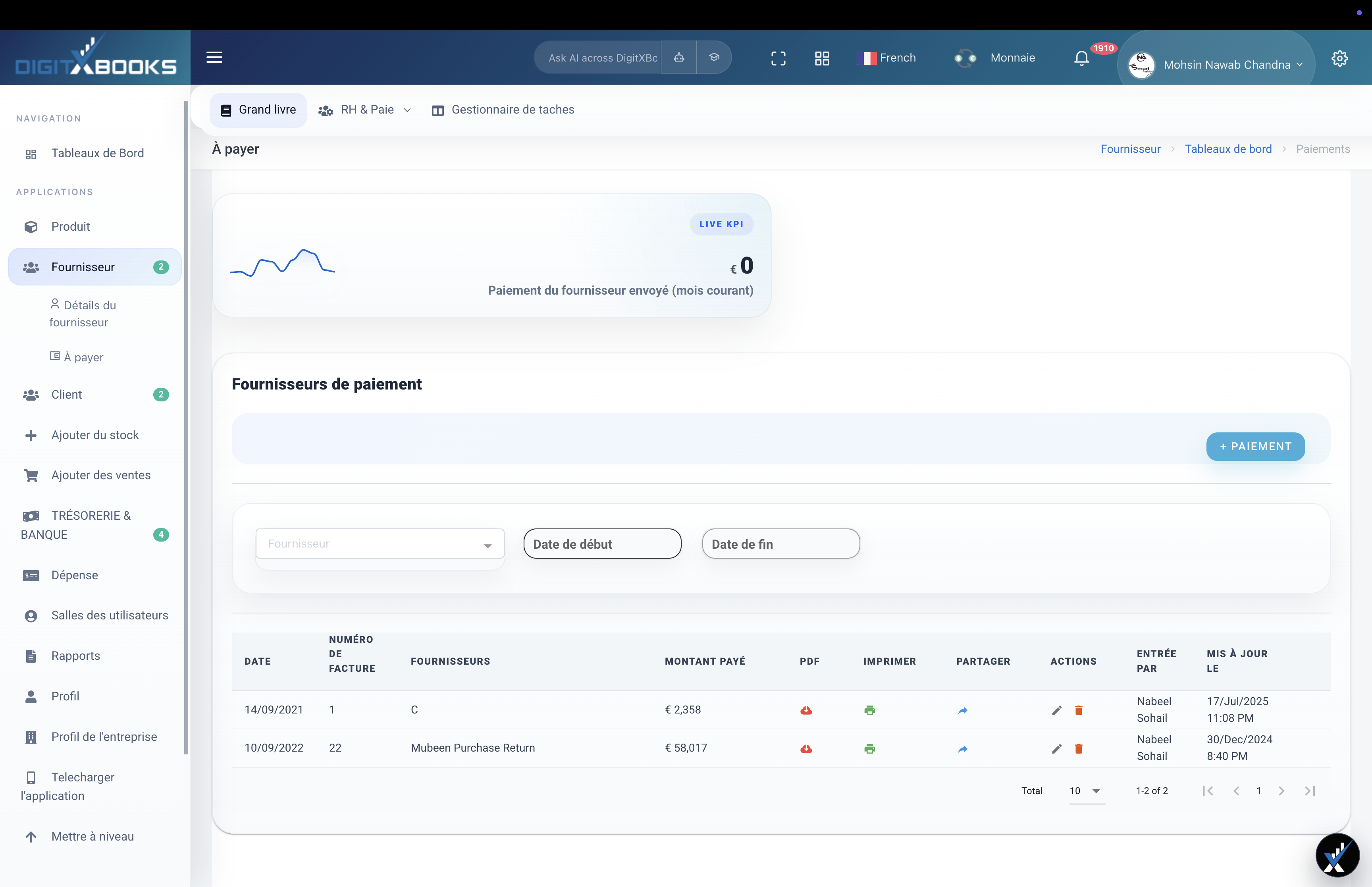Open Tableaux de bord breadcrumb link

(1228, 148)
